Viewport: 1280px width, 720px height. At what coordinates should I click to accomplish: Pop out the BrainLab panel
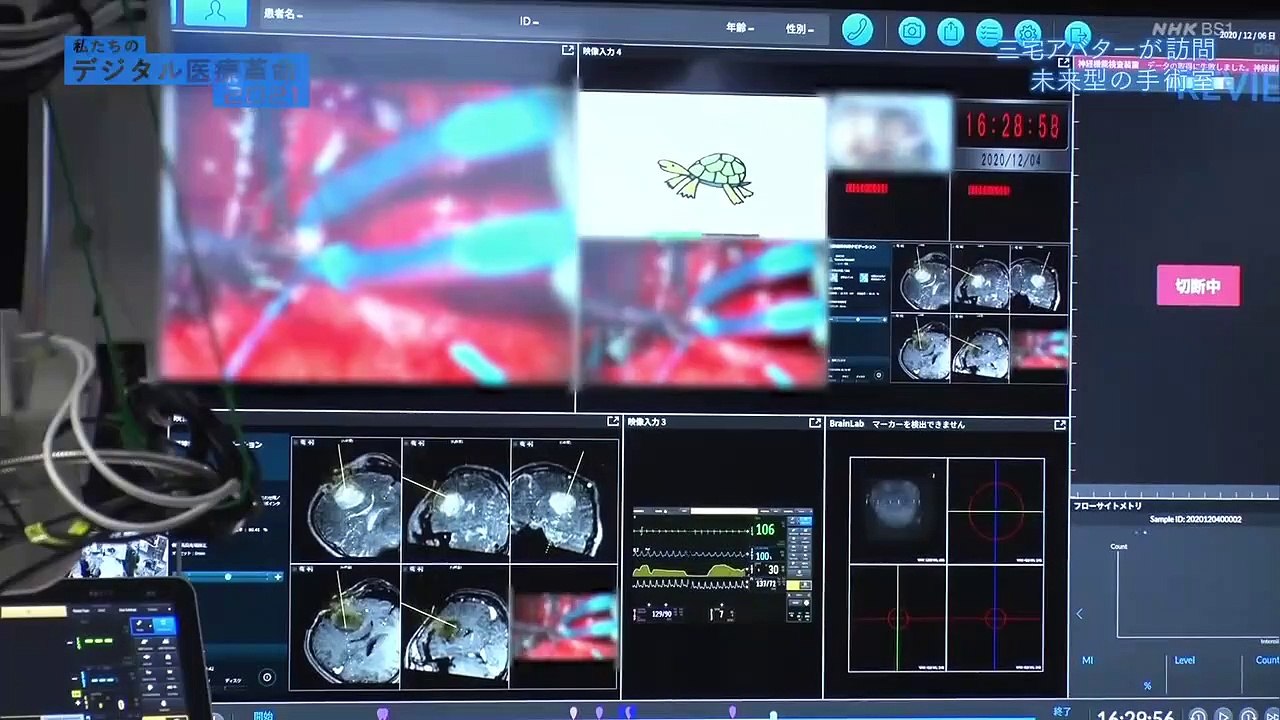pos(1060,425)
